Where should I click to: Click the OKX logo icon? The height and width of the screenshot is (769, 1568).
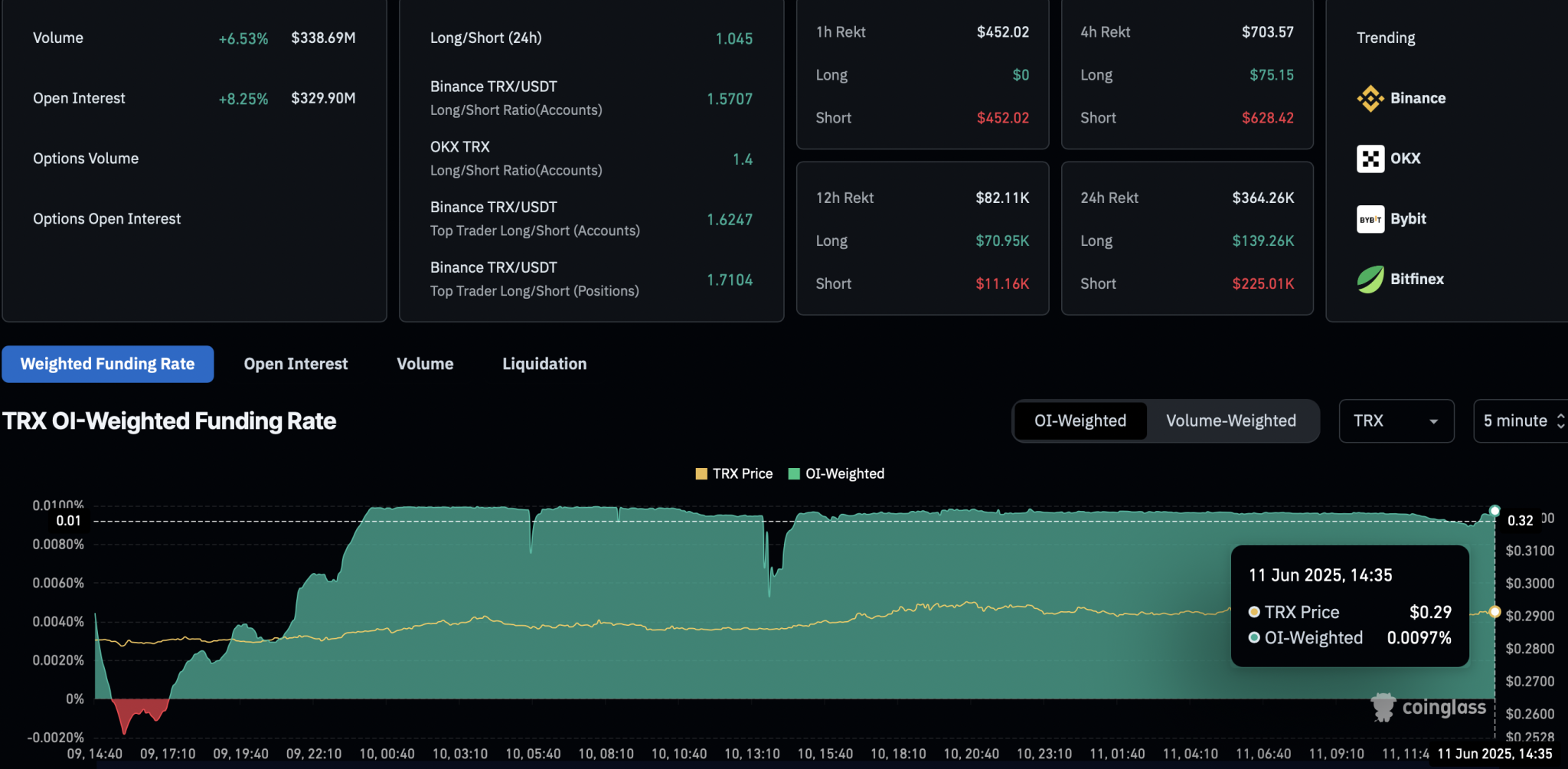click(x=1370, y=159)
